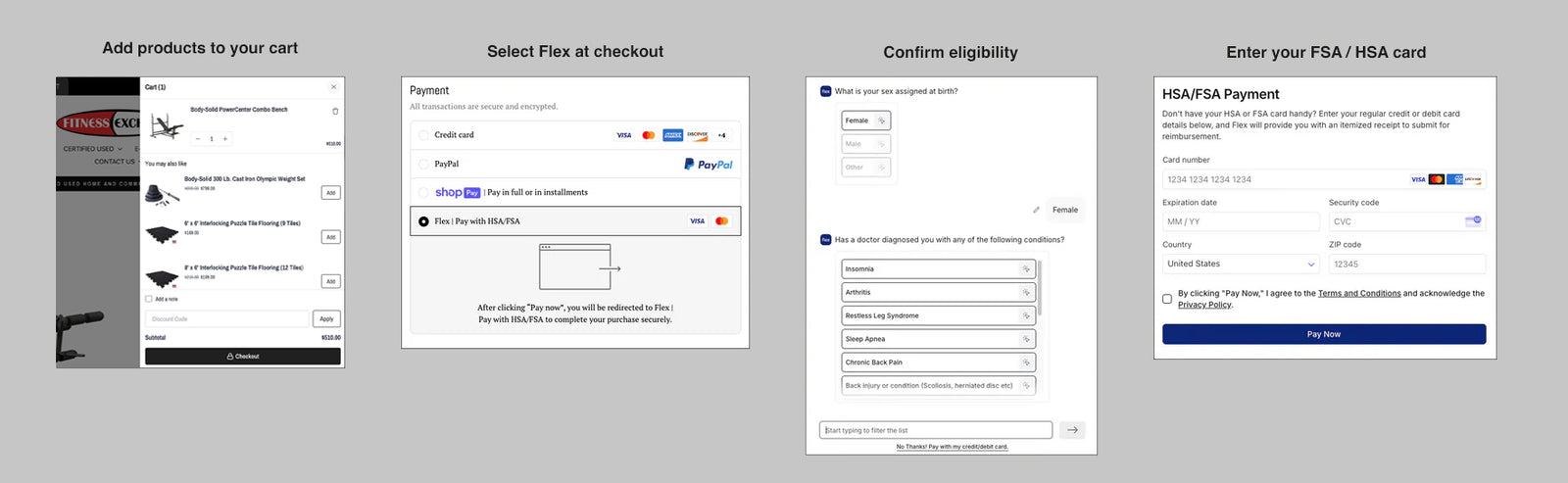Click the CVC card icon in Security code
Viewport: 1568px width, 483px height.
coord(1473,221)
